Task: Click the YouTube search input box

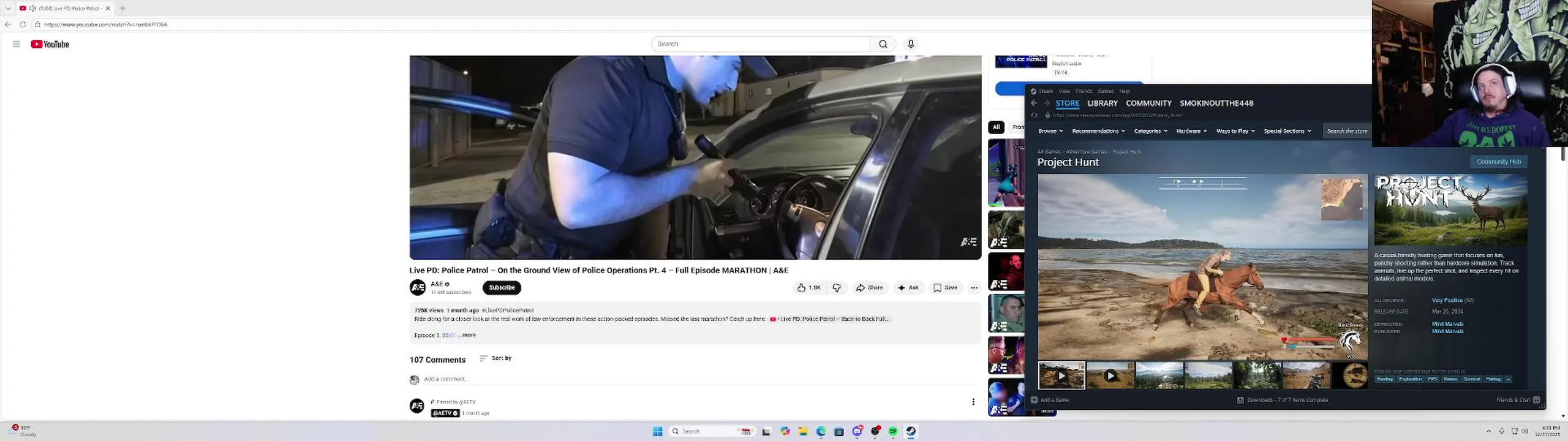Action: [761, 44]
